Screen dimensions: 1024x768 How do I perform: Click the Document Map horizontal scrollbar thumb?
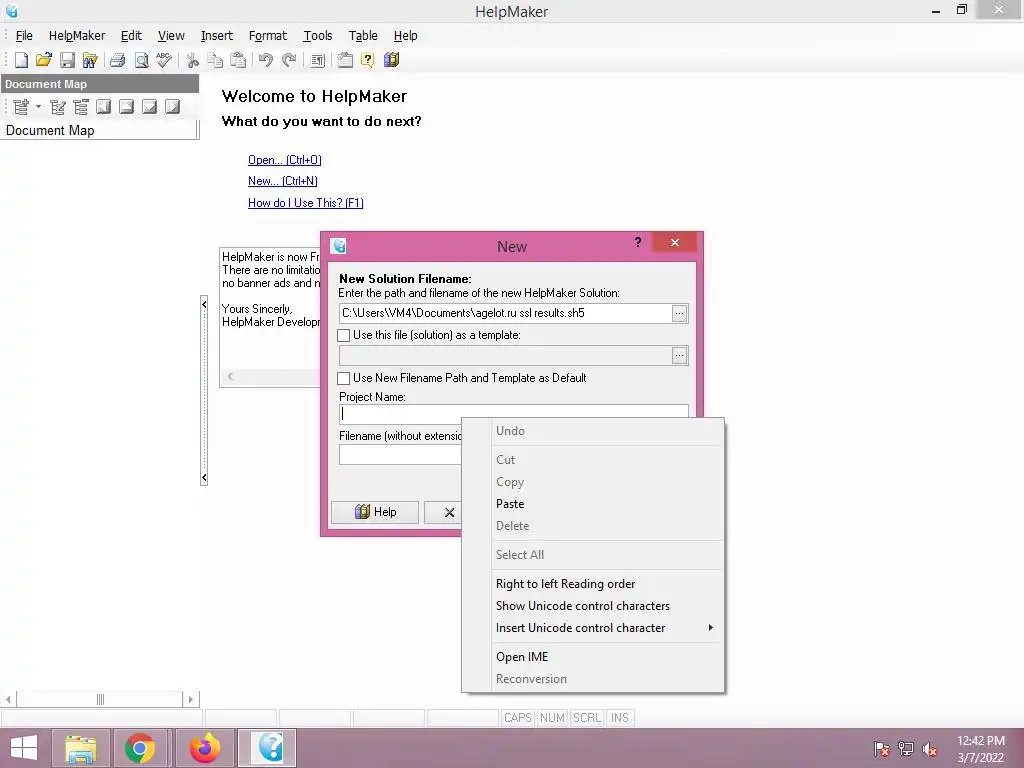100,699
